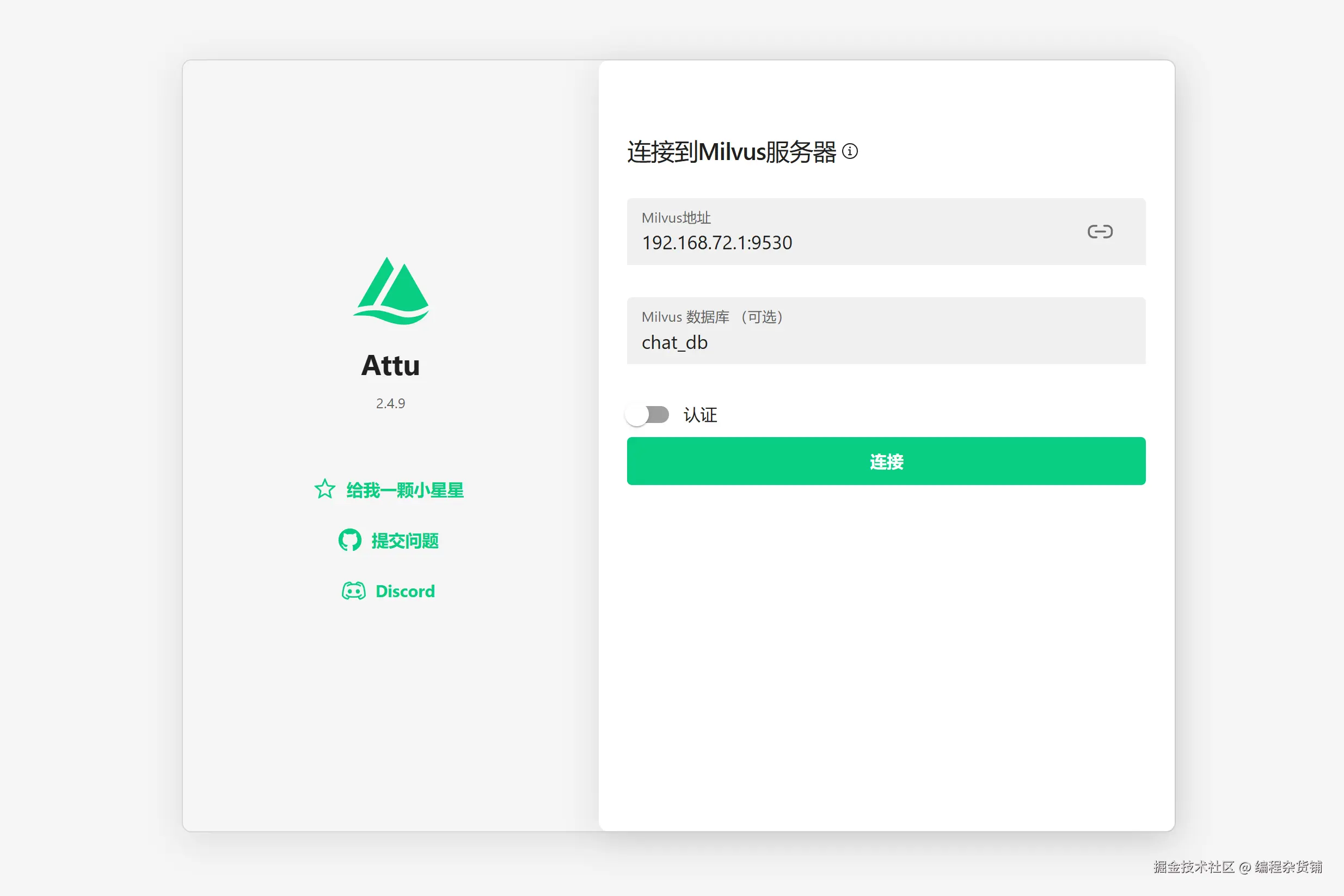Click the 2.4.9 version number

tap(390, 403)
